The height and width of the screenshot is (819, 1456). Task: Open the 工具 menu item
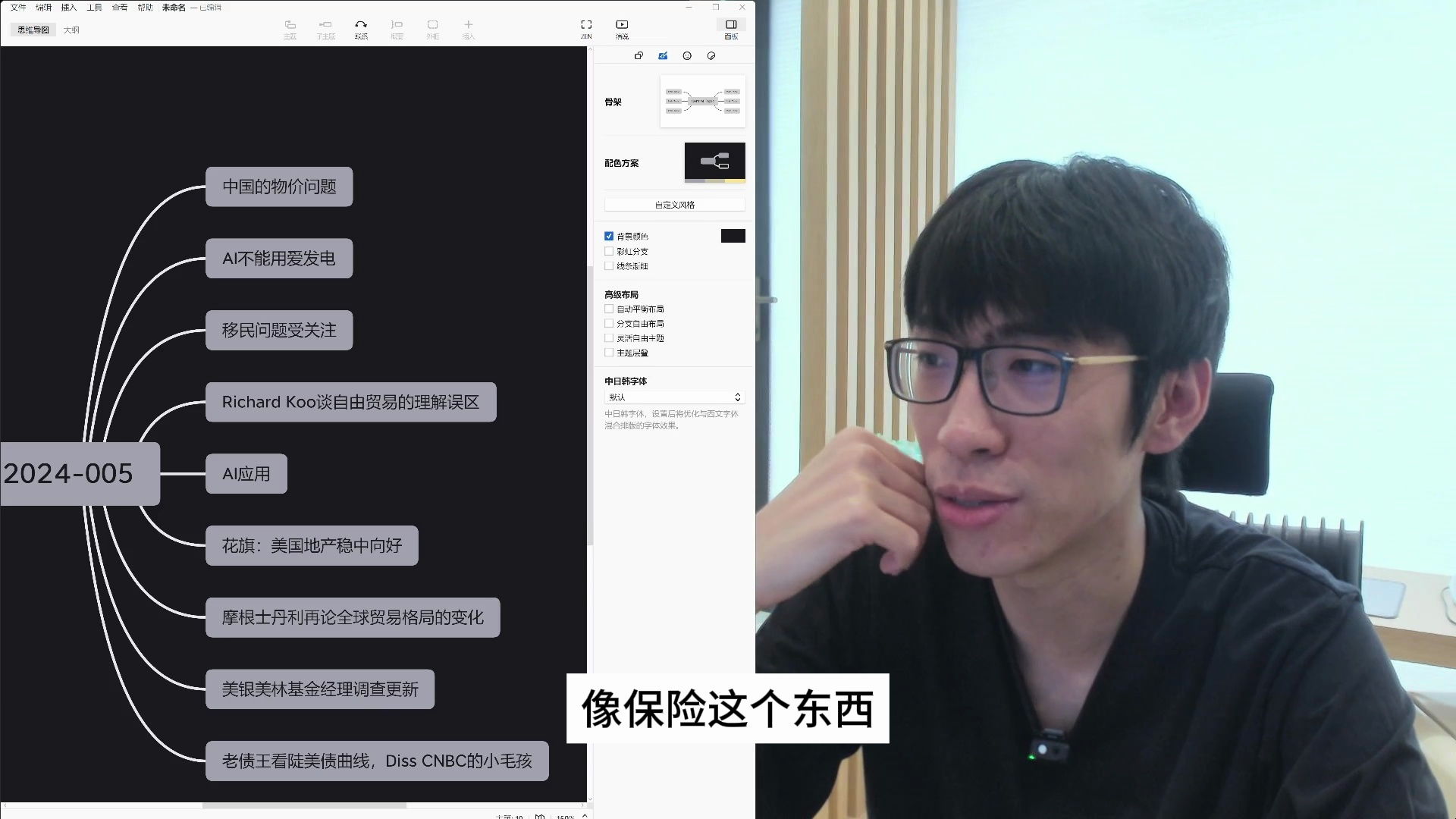point(94,7)
